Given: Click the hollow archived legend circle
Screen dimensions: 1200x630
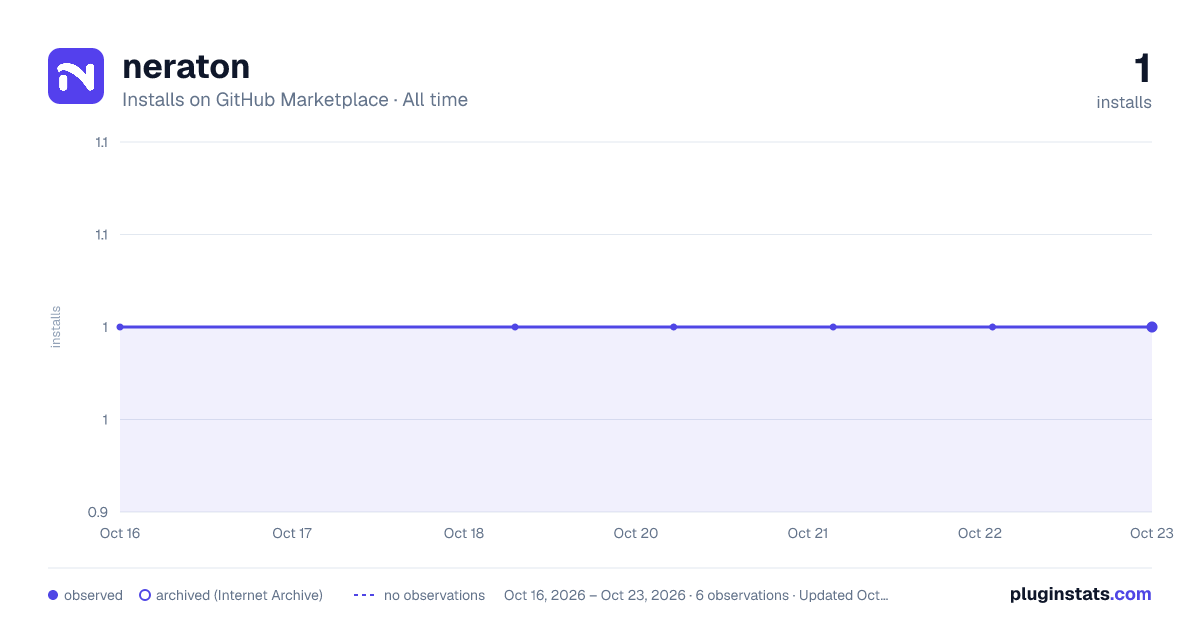Looking at the screenshot, I should pos(145,595).
